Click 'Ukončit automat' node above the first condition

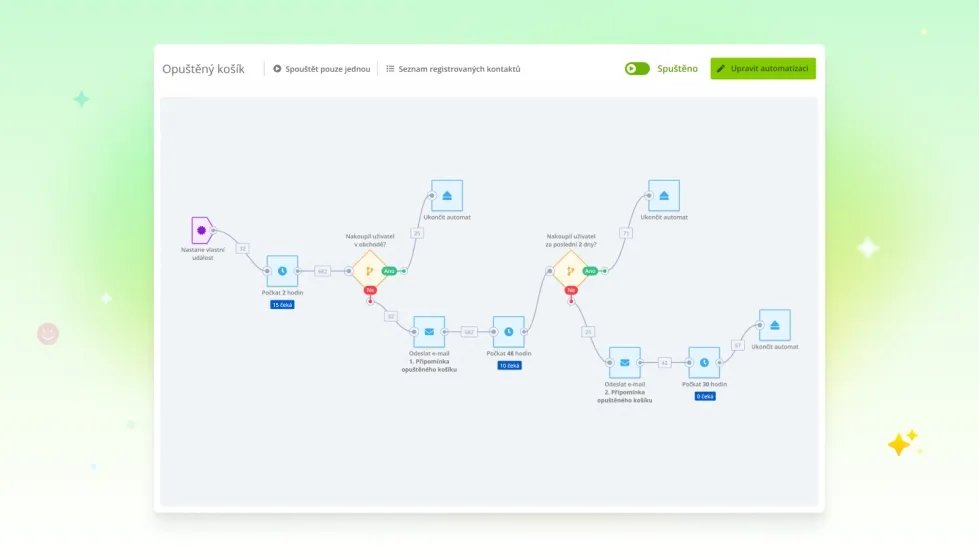point(447,195)
